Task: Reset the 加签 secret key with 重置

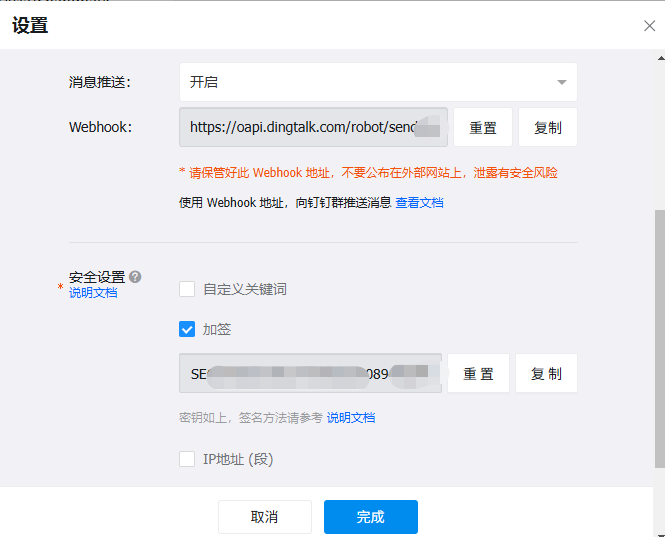Action: 478,373
